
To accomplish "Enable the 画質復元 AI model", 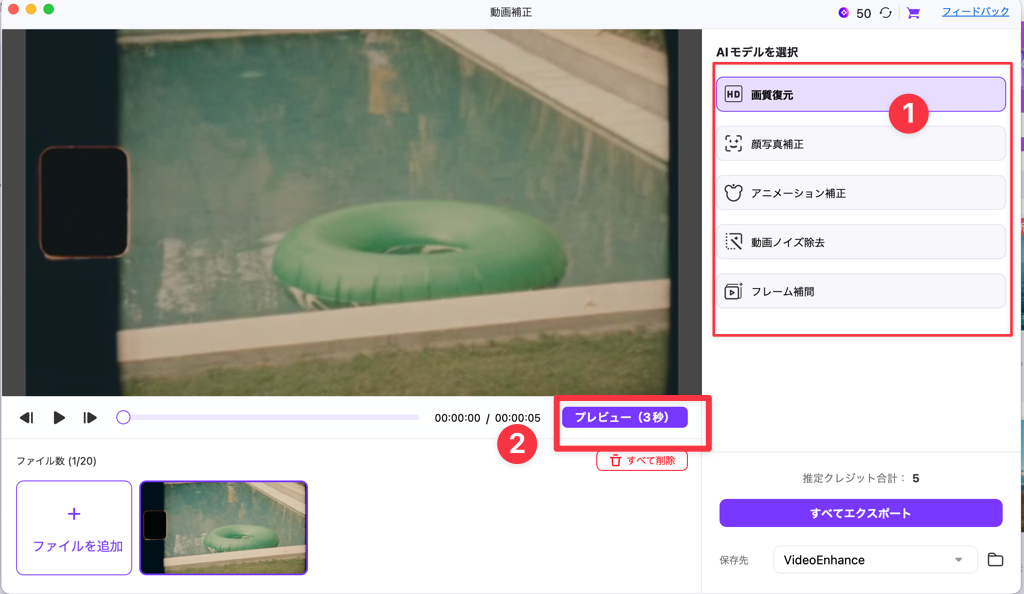I will [860, 94].
